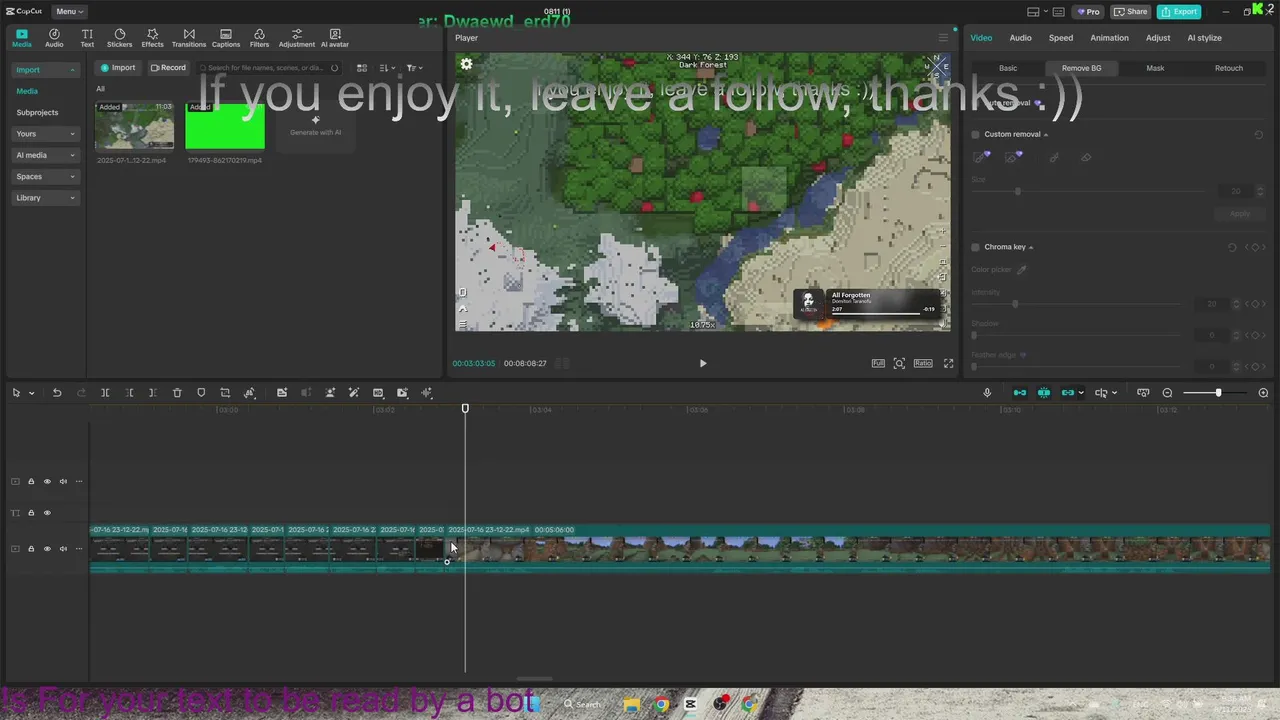Viewport: 1280px width, 720px height.
Task: Switch to the Animation properties tab
Action: pos(1109,38)
